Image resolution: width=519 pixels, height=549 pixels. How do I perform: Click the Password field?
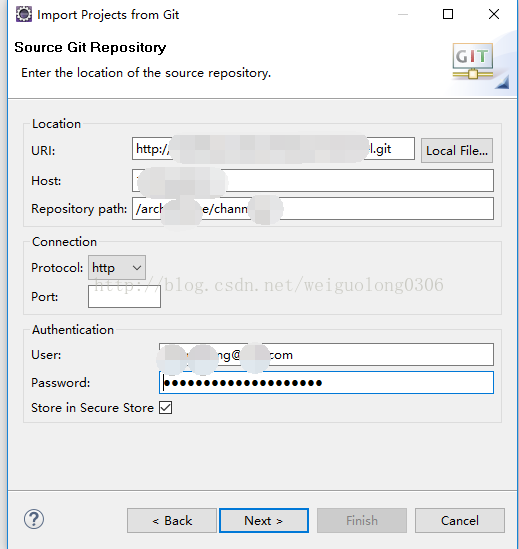(326, 382)
